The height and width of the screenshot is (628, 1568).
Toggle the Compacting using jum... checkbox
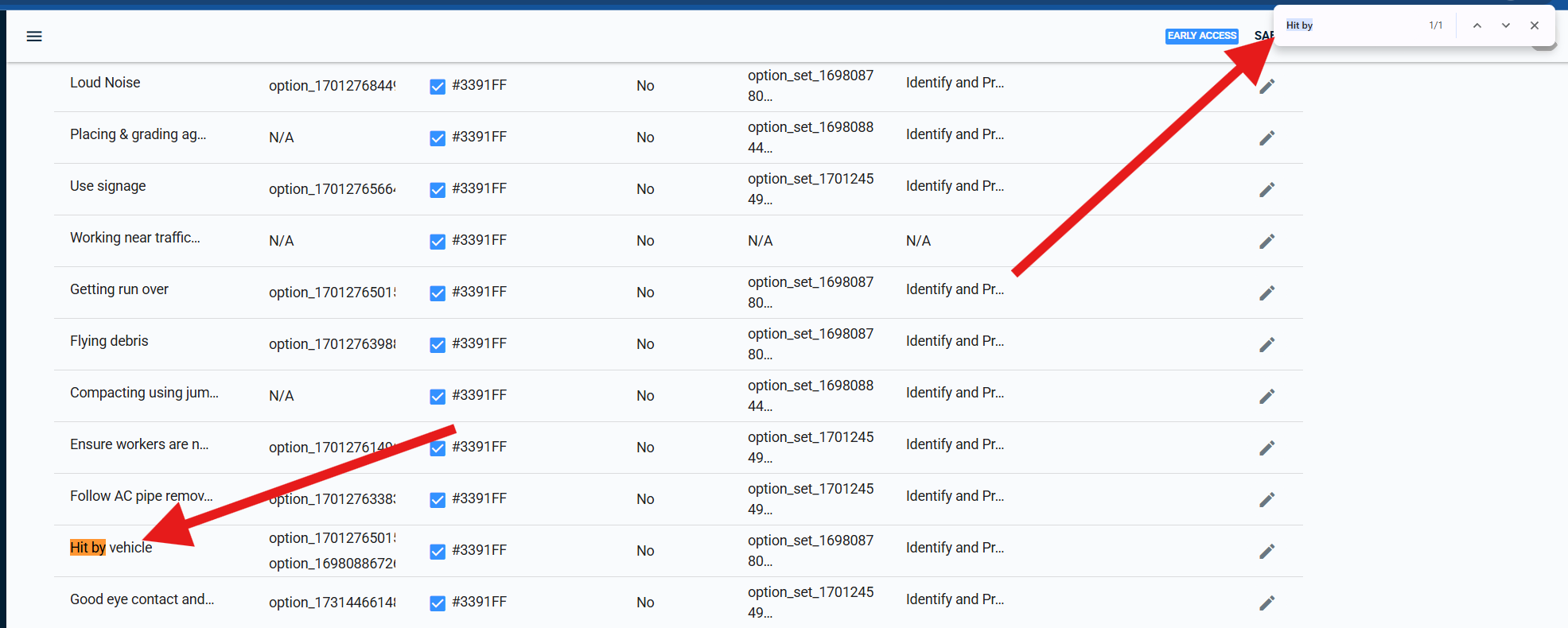pyautogui.click(x=438, y=397)
